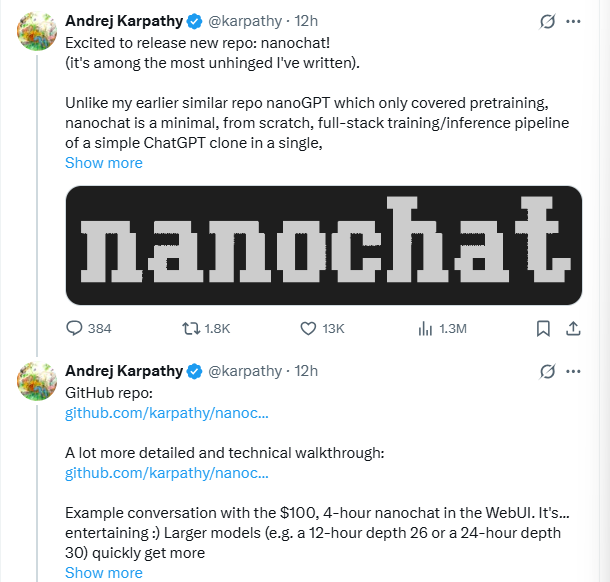610x582 pixels.
Task: Bookmark the nanochat release tweet
Action: [x=543, y=328]
